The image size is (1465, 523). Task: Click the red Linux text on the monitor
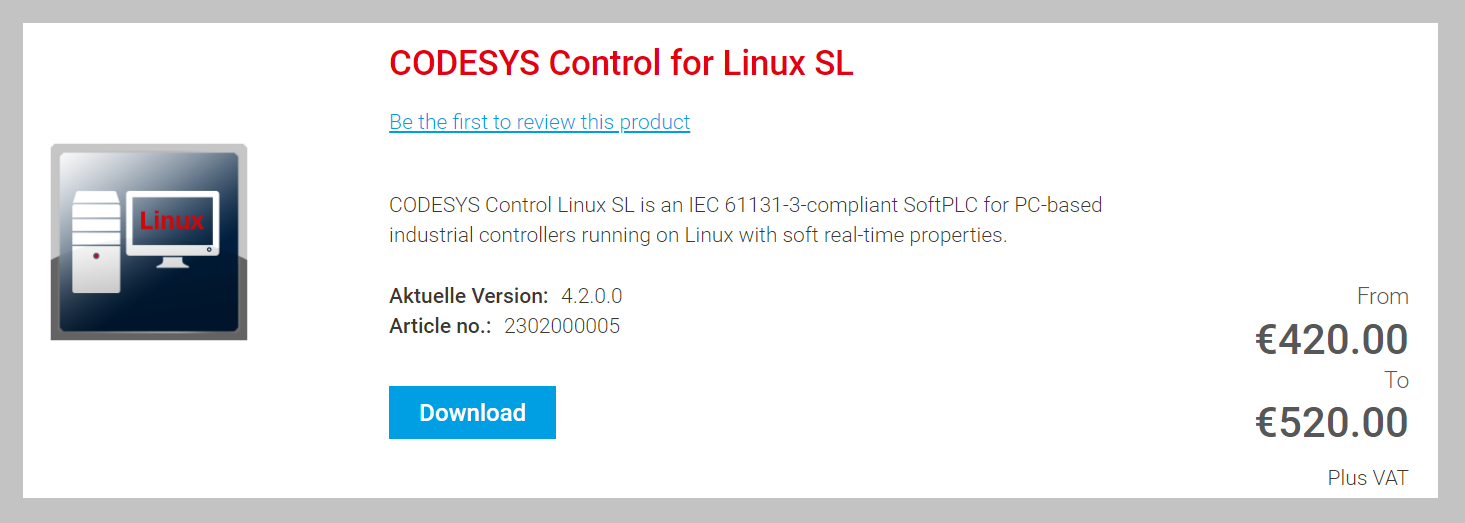click(172, 221)
